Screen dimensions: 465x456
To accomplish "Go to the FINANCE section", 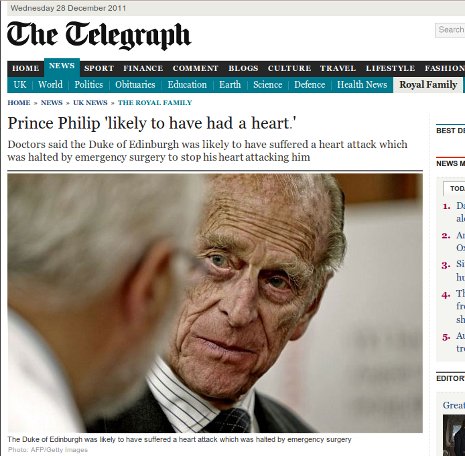I will [143, 68].
